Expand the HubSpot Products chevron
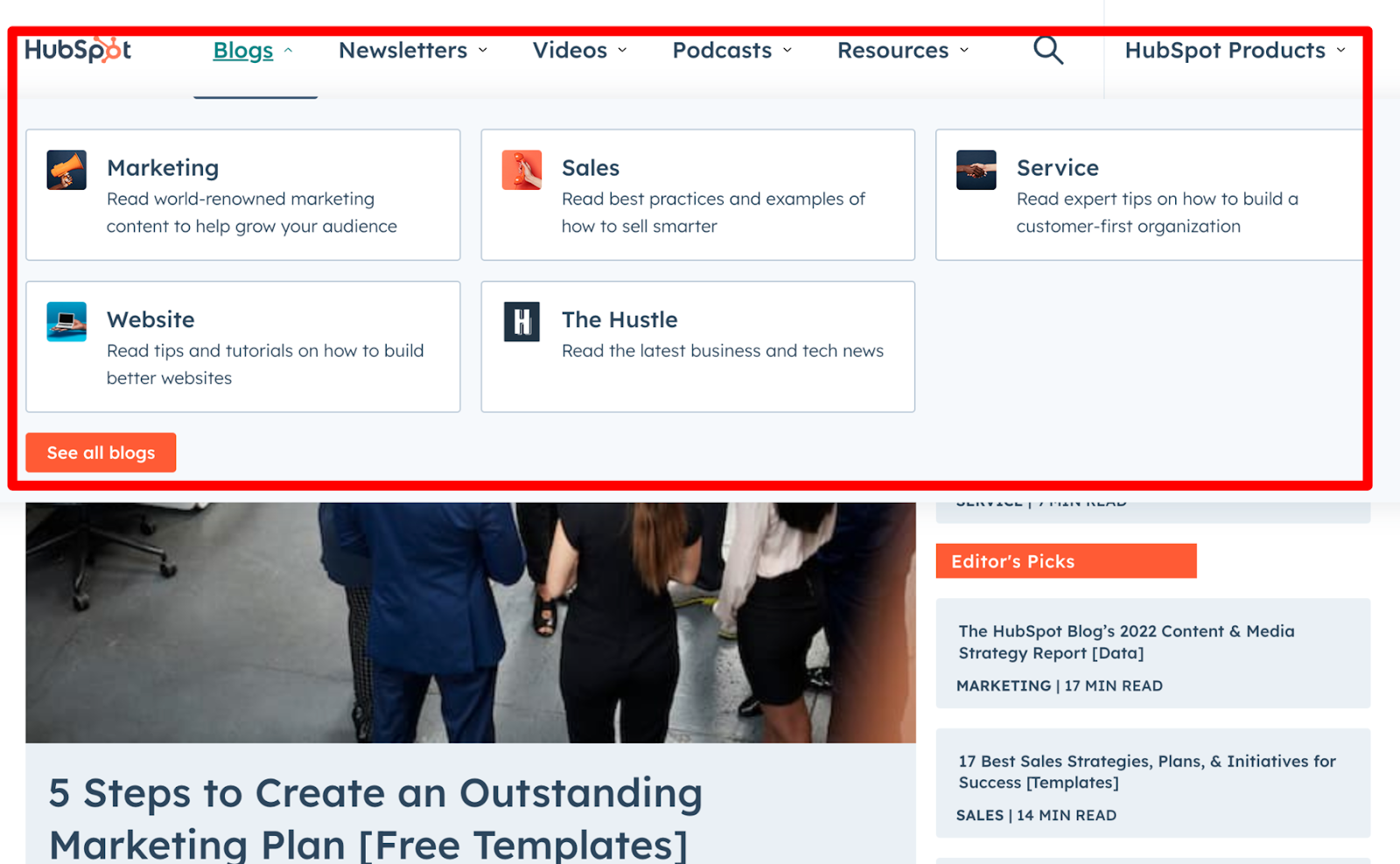1400x864 pixels. [1340, 51]
